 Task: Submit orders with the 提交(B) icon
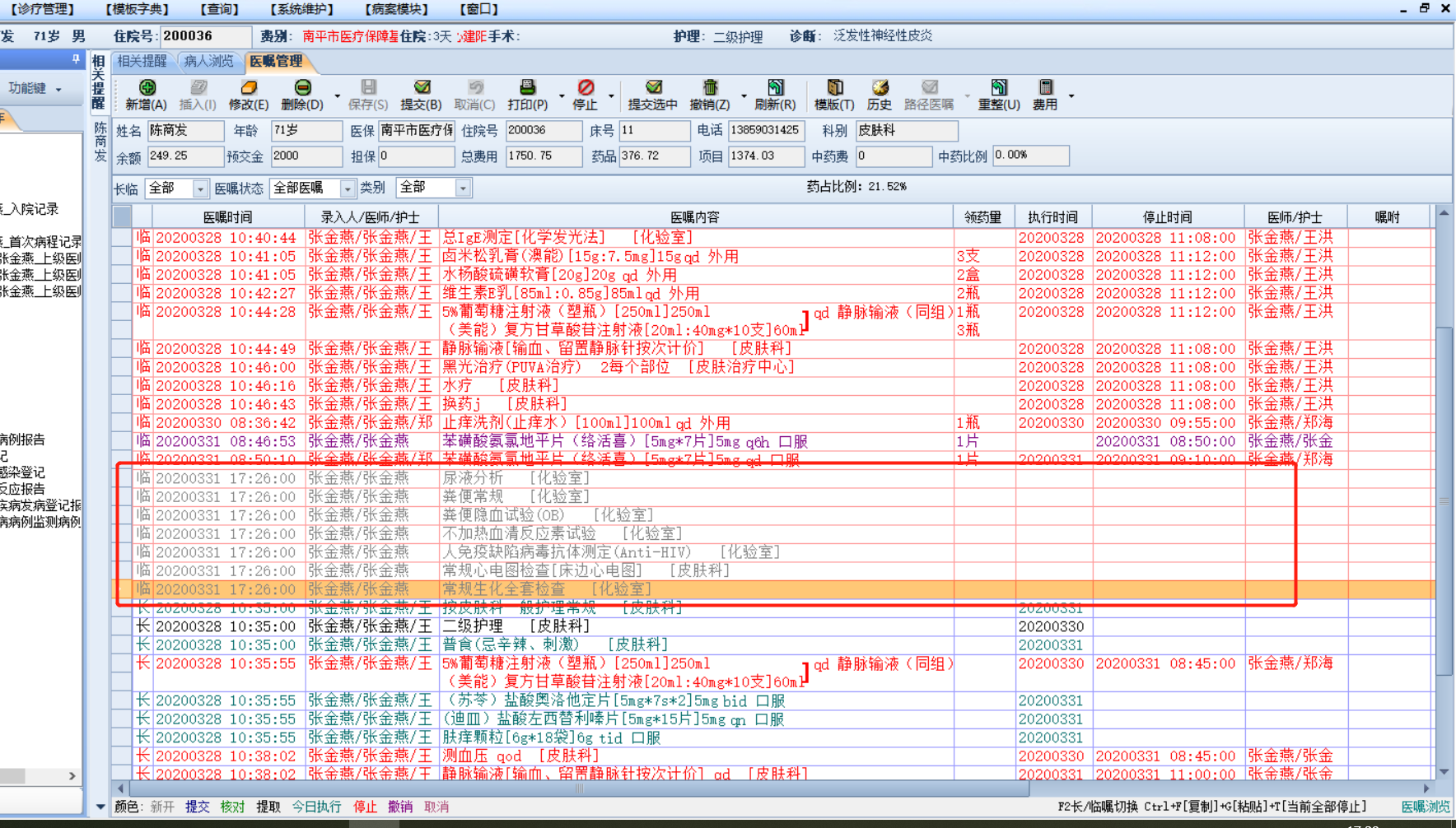tap(422, 87)
